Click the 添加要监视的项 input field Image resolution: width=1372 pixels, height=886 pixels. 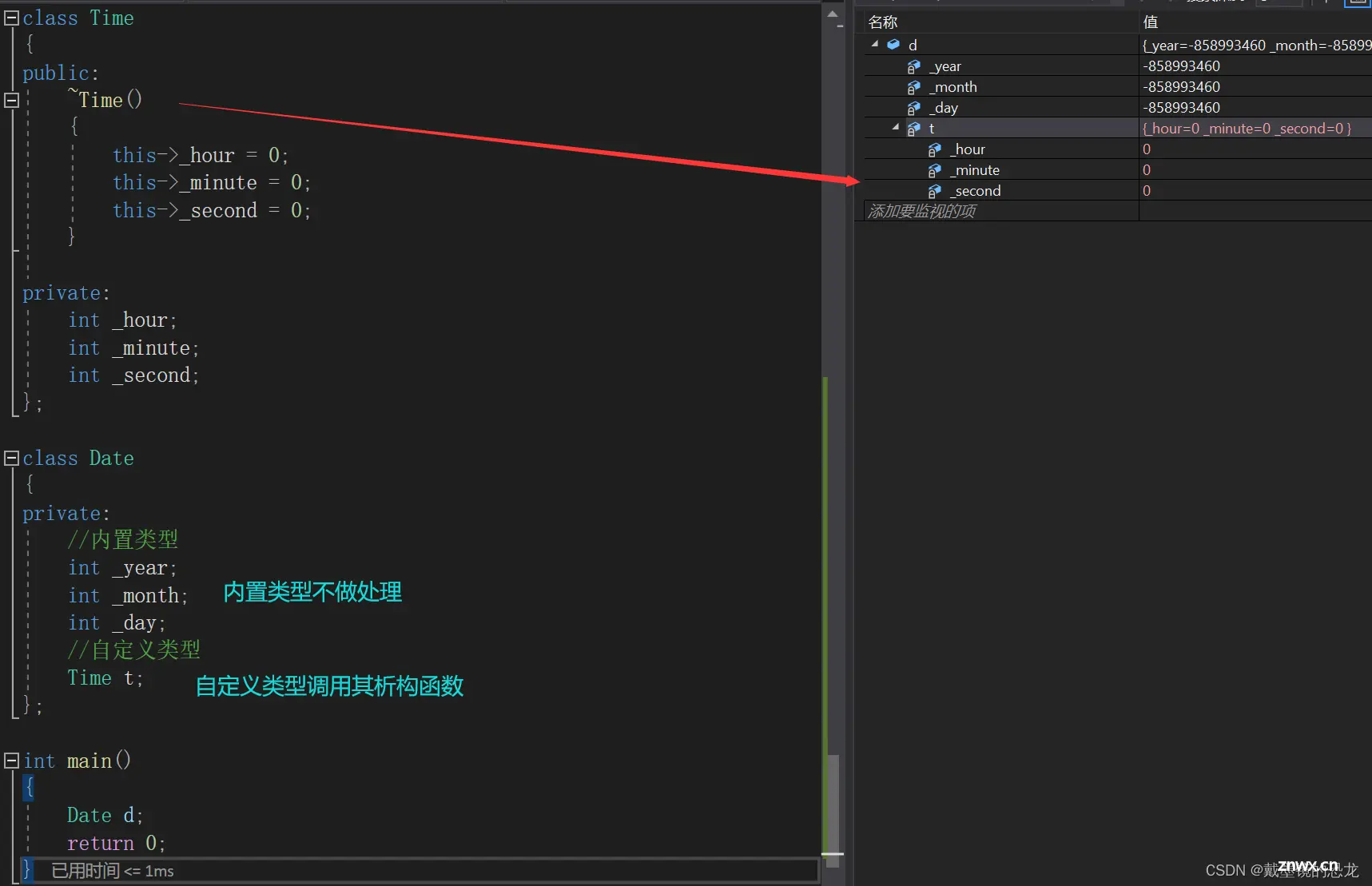click(x=1001, y=211)
